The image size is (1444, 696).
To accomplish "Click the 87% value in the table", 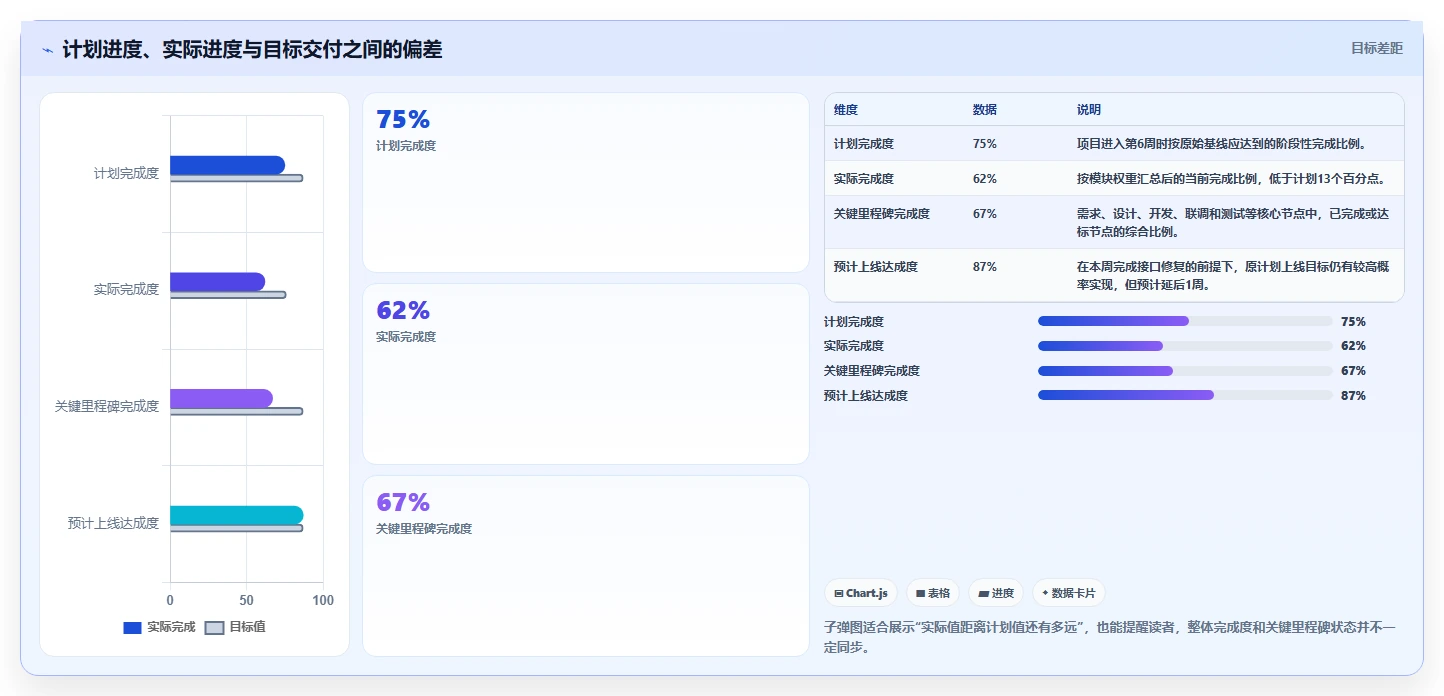I will [985, 267].
